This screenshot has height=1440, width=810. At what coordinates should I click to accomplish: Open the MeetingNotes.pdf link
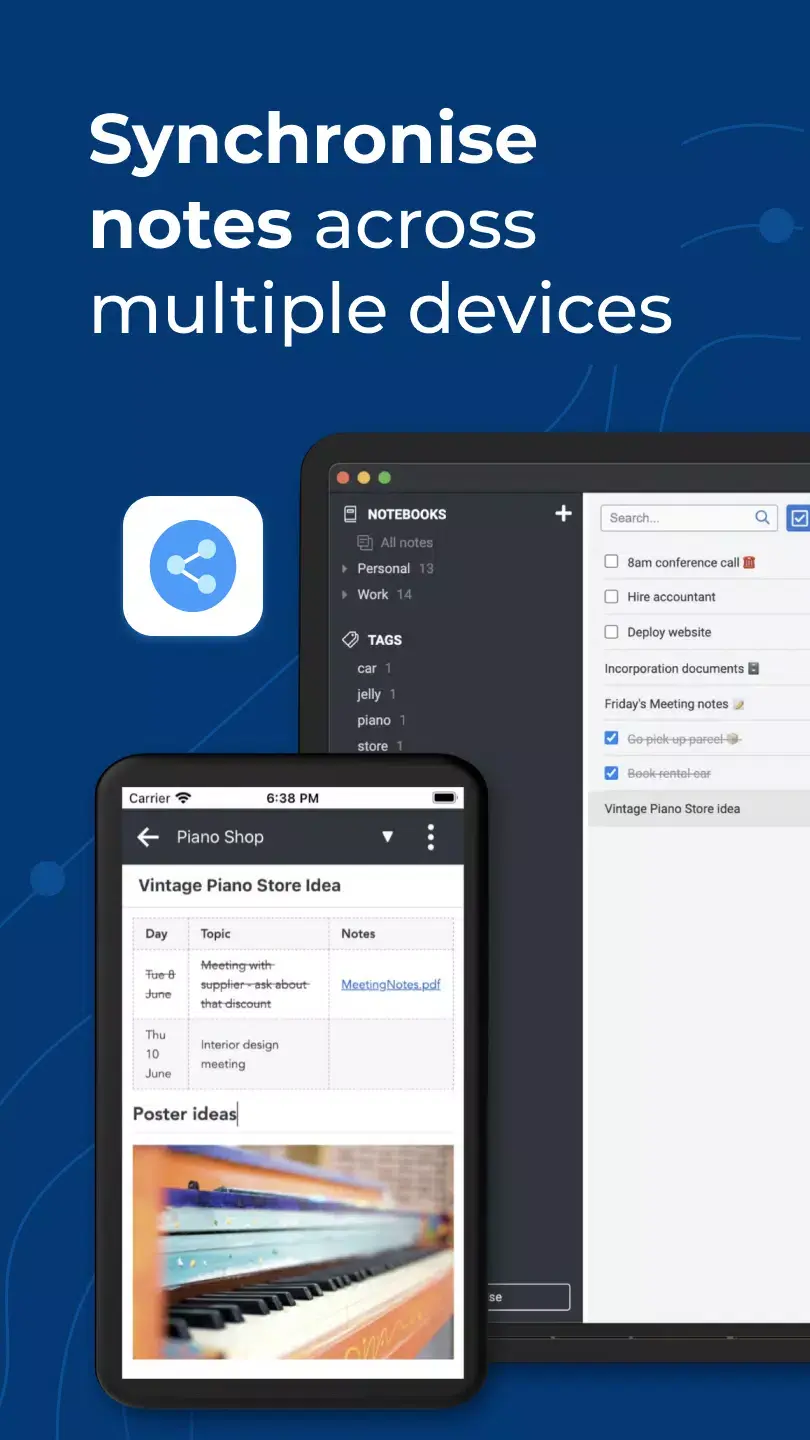(389, 984)
